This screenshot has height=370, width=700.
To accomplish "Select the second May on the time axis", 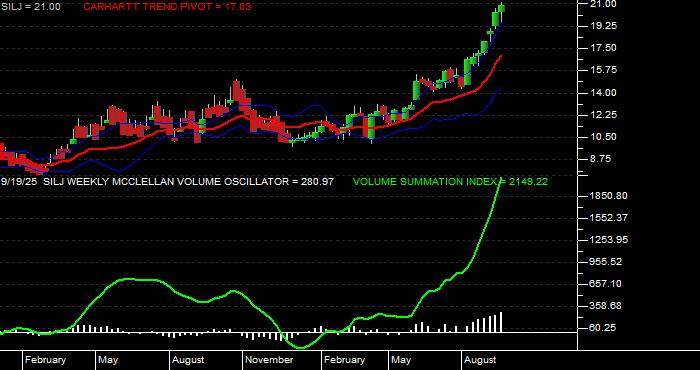I will (x=402, y=360).
